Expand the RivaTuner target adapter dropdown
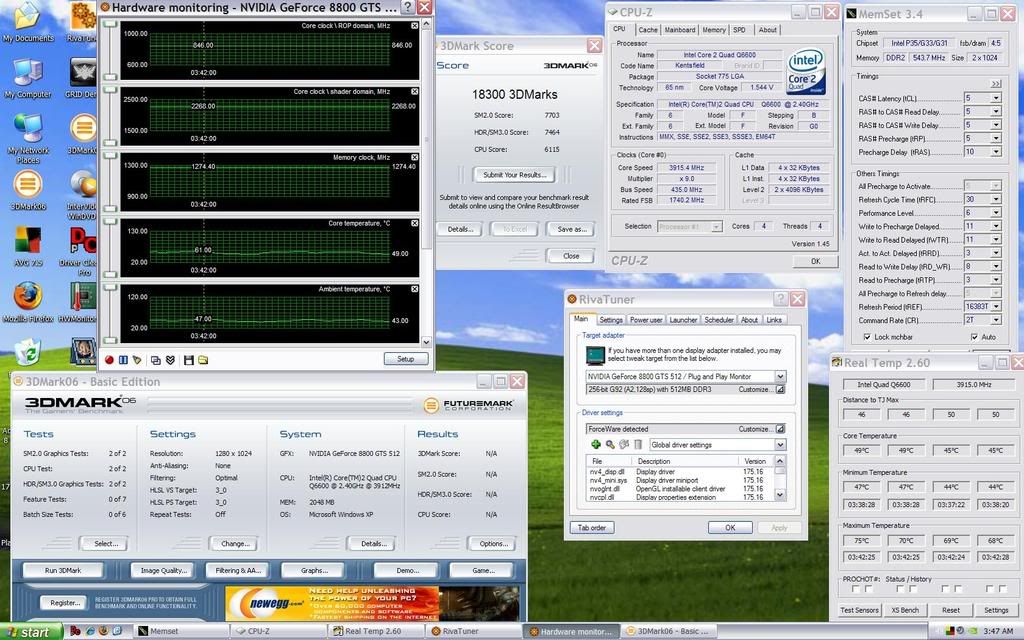The height and width of the screenshot is (640, 1024). pos(780,376)
